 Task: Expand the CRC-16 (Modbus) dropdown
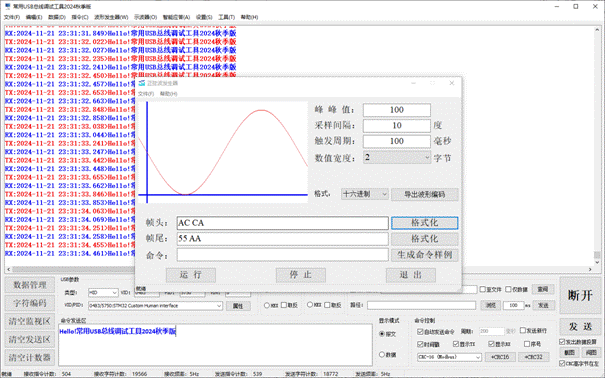point(449,357)
